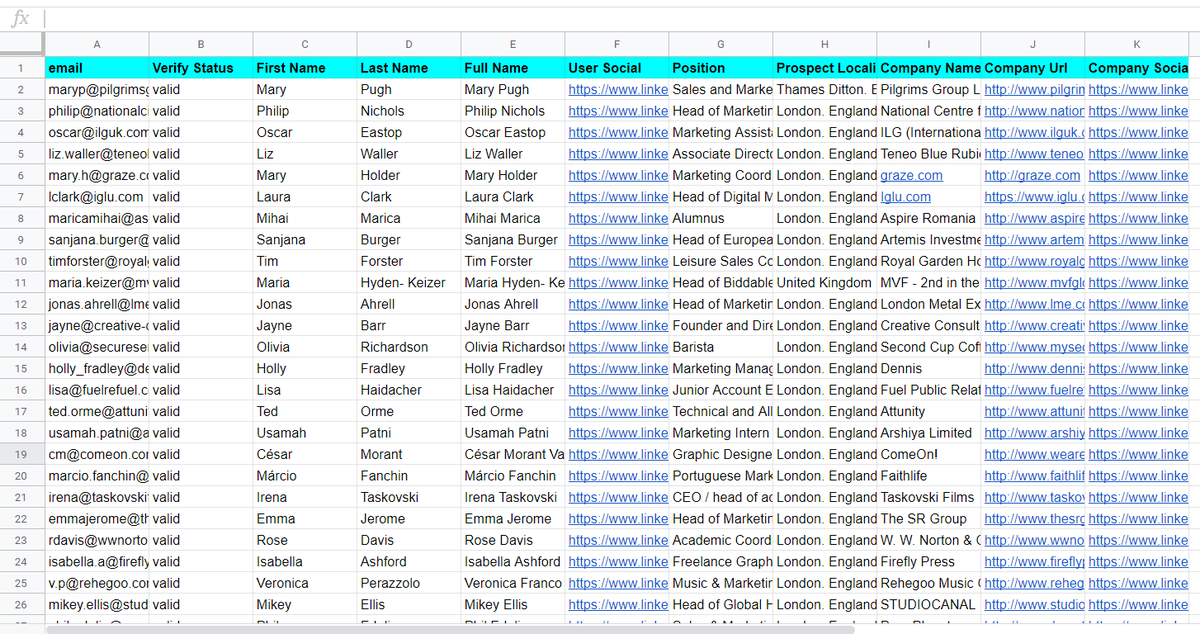Click the 'Full Name' header cell
1200x634 pixels.
coord(513,68)
